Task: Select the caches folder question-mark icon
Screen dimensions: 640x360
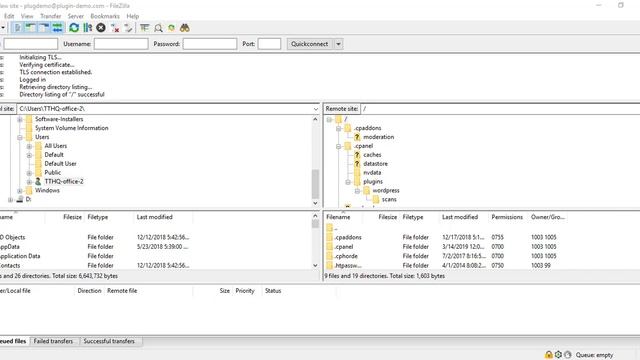Action: [x=357, y=155]
